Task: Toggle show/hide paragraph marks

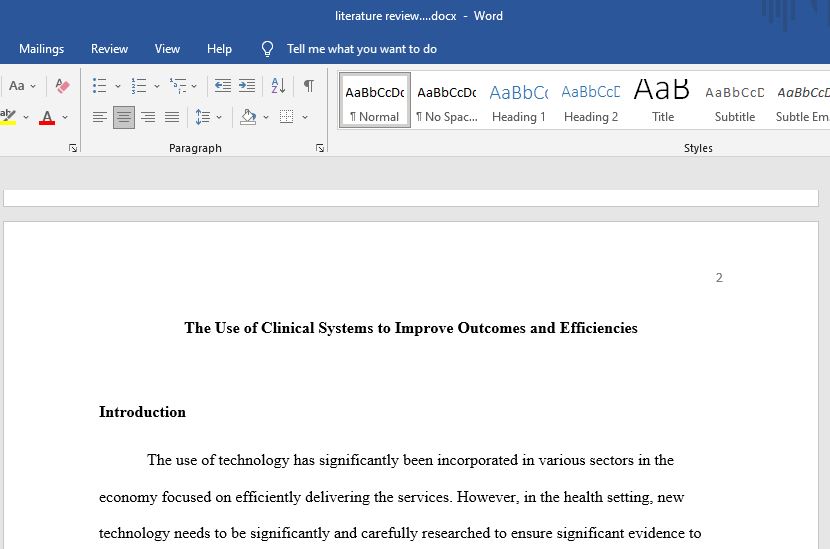Action: click(x=309, y=86)
